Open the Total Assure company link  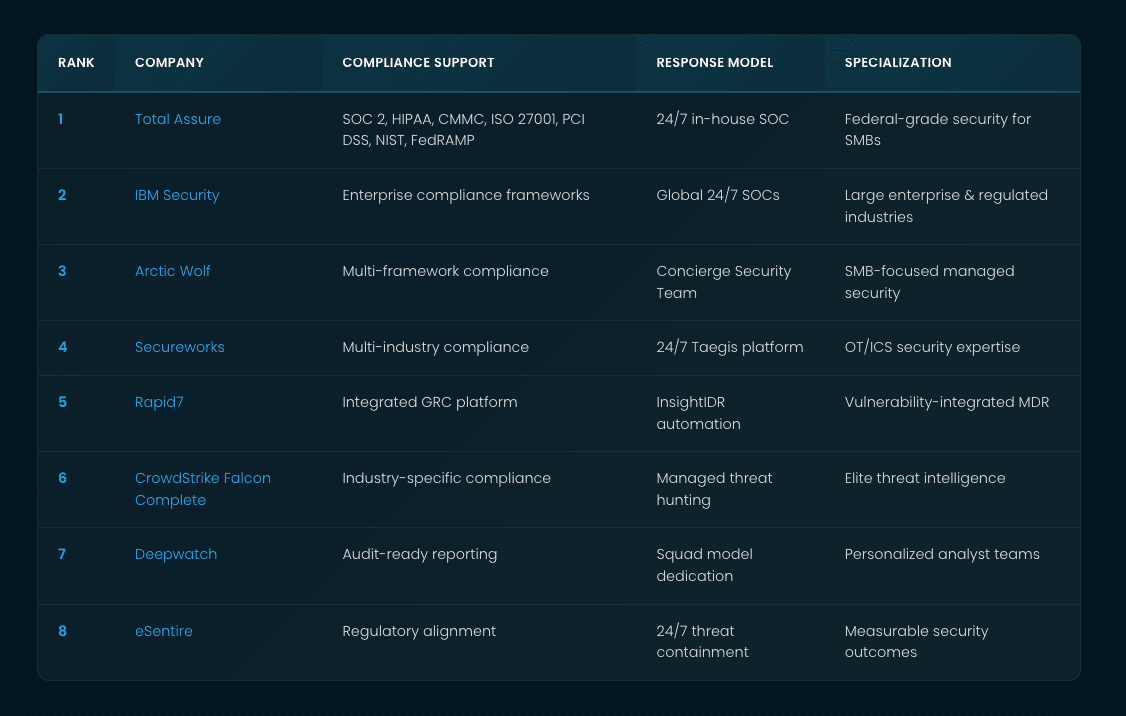[177, 119]
